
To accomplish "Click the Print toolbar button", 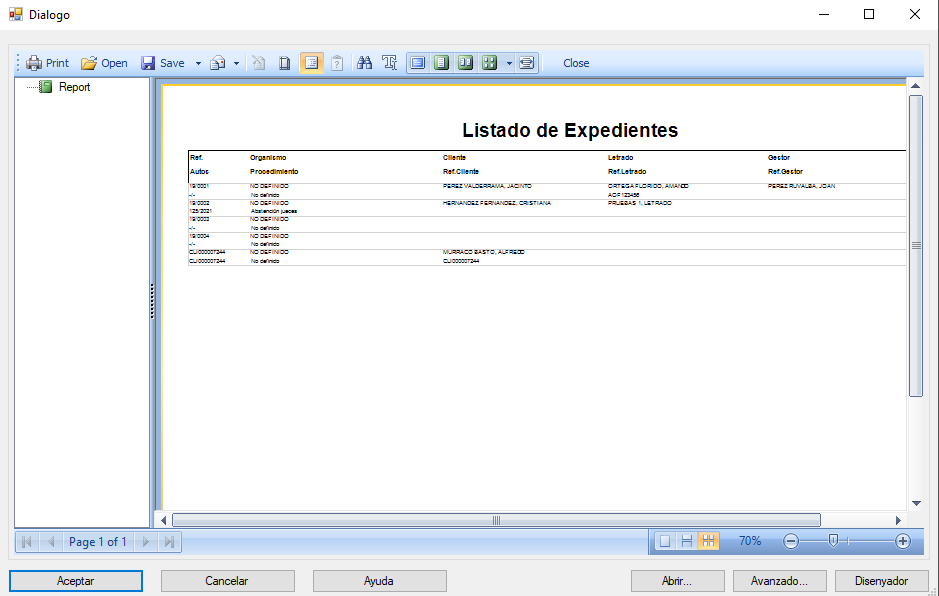I will coord(47,63).
